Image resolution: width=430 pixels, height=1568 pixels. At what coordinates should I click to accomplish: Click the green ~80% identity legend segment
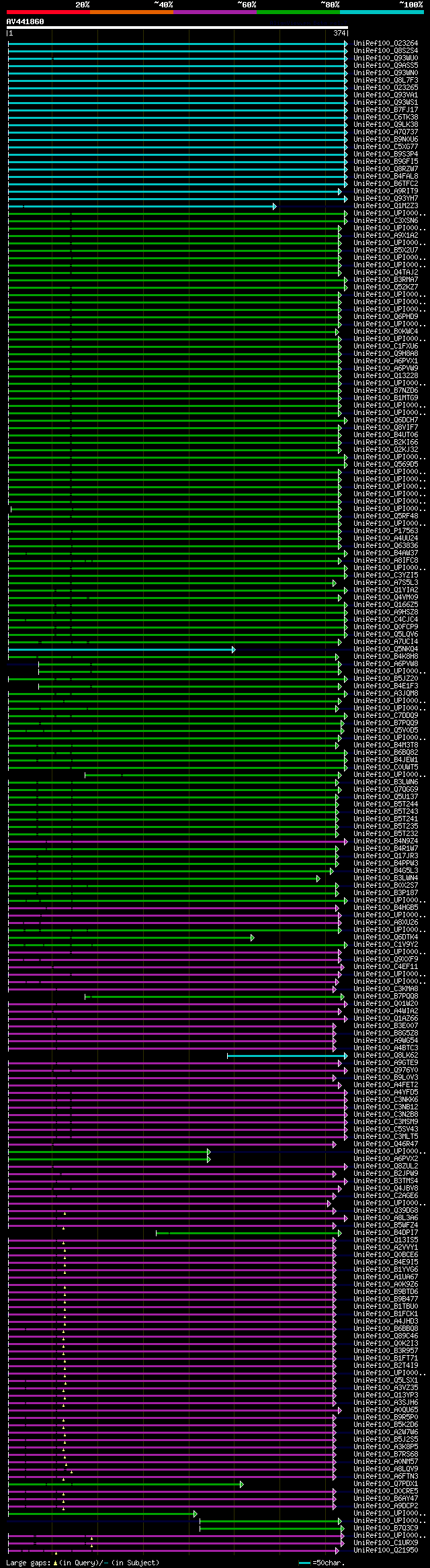coord(298,11)
